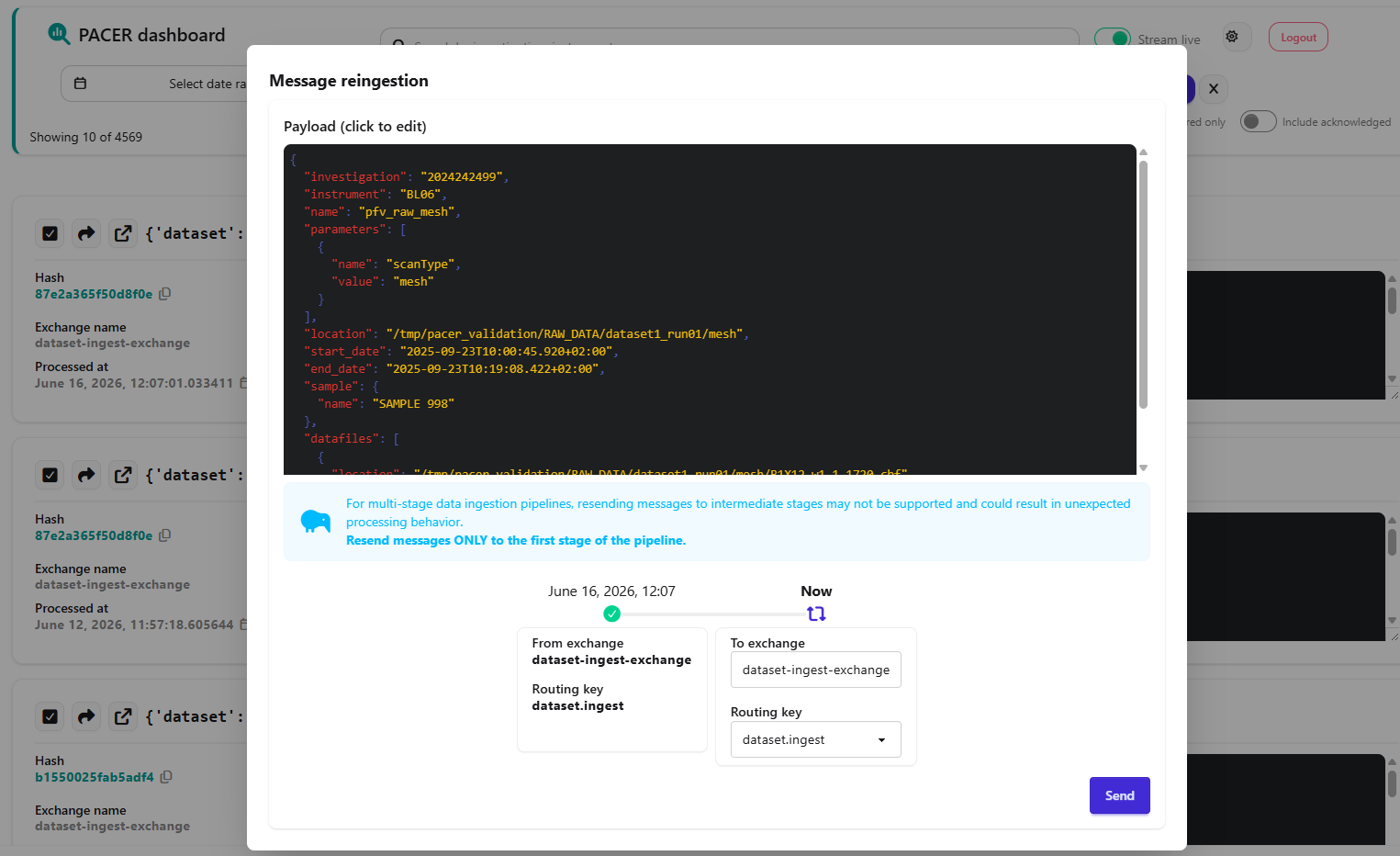Click the Logout button

tap(1298, 38)
